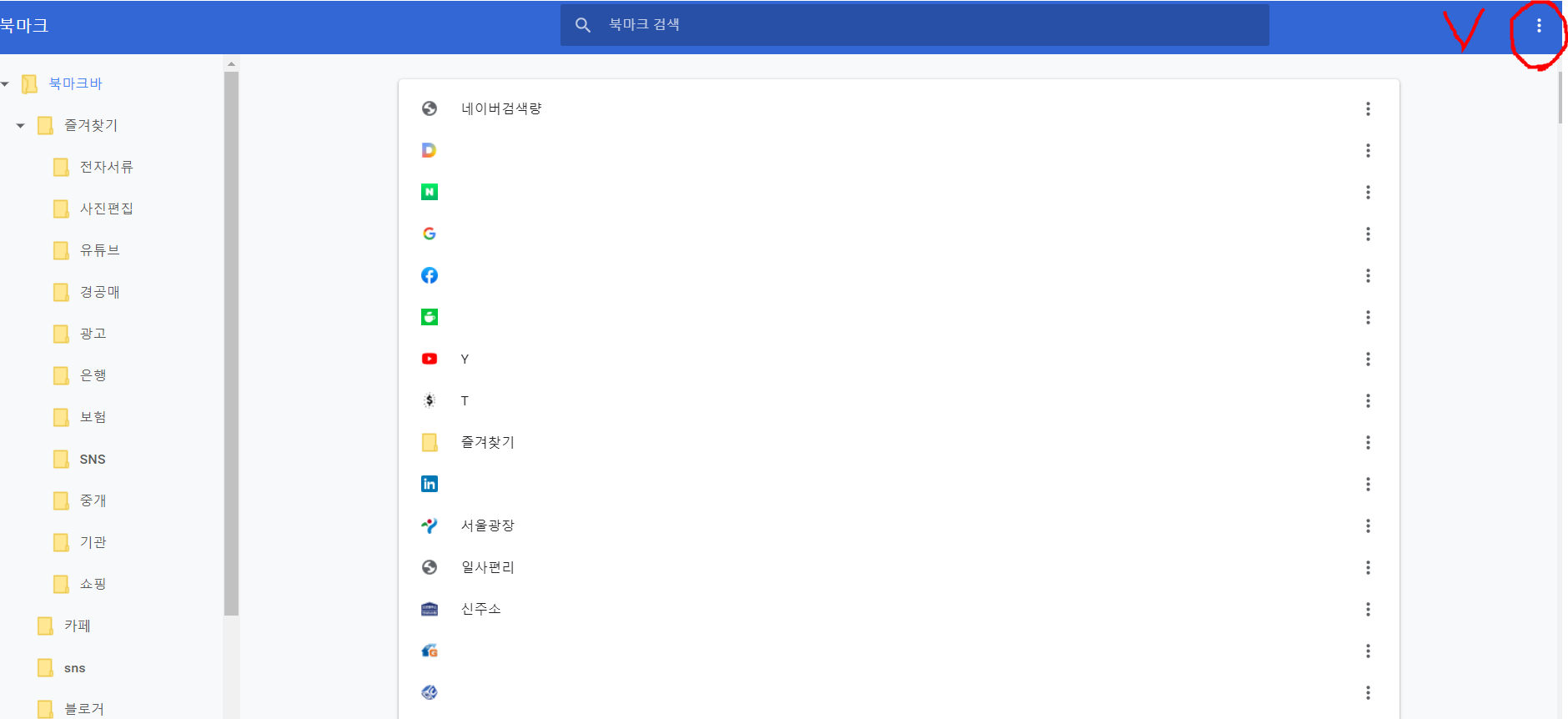The width and height of the screenshot is (1568, 719).
Task: Open the 보험 folder
Action: [93, 417]
